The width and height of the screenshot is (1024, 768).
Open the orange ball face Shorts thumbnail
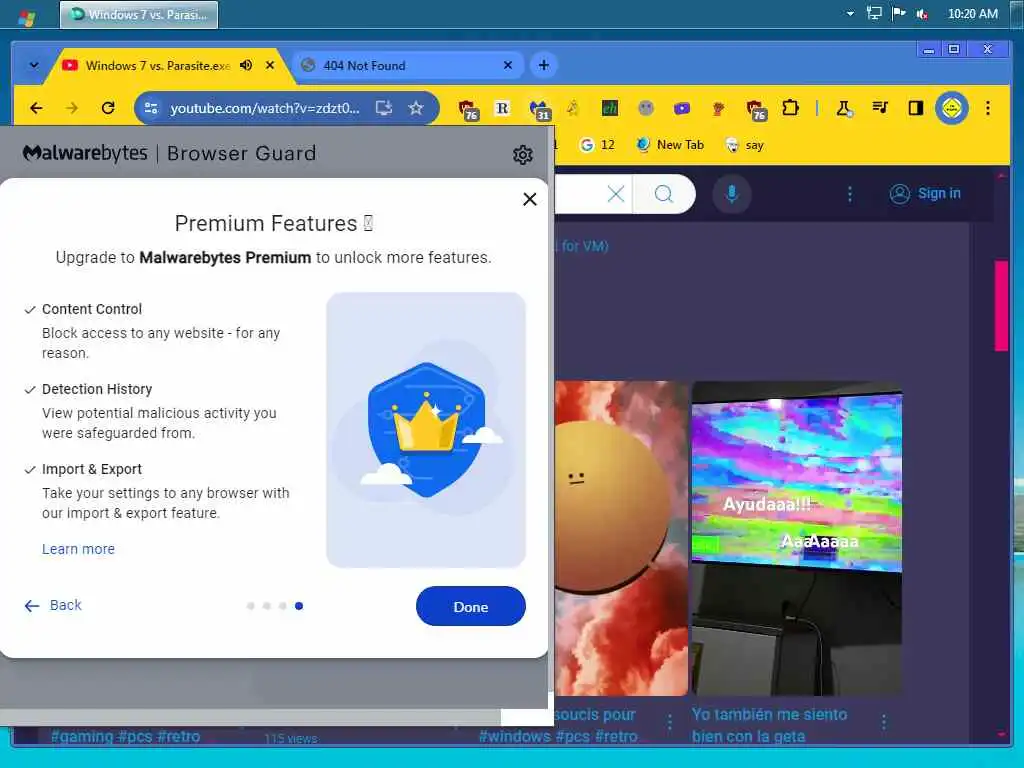point(620,537)
